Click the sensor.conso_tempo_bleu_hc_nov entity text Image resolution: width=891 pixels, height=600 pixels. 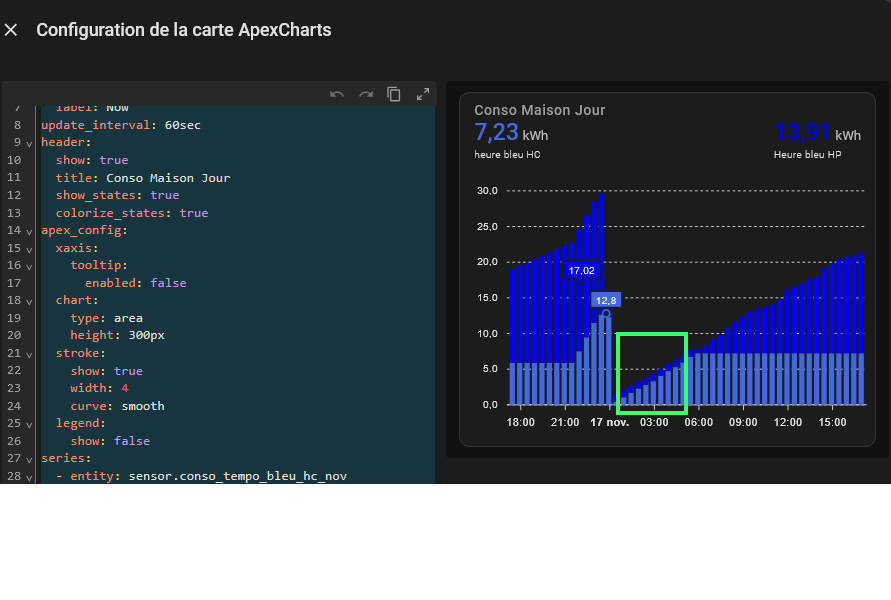point(237,476)
